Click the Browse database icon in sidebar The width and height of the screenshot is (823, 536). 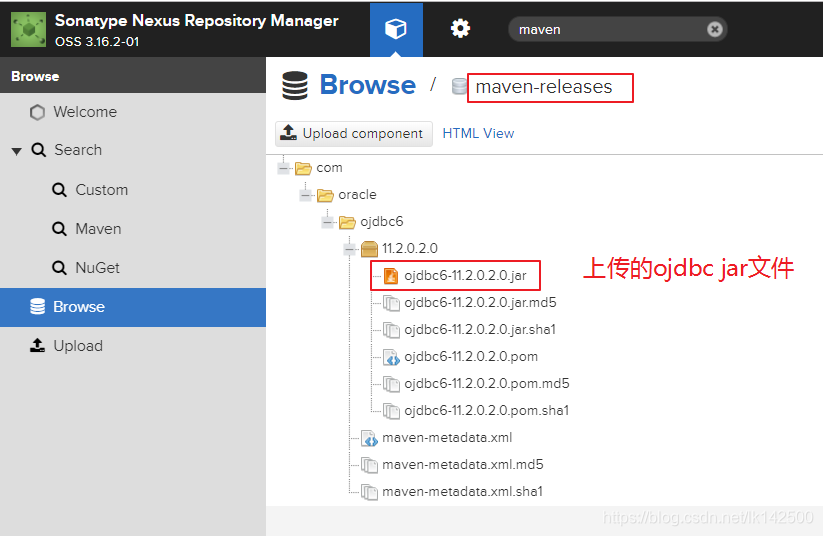(37, 307)
